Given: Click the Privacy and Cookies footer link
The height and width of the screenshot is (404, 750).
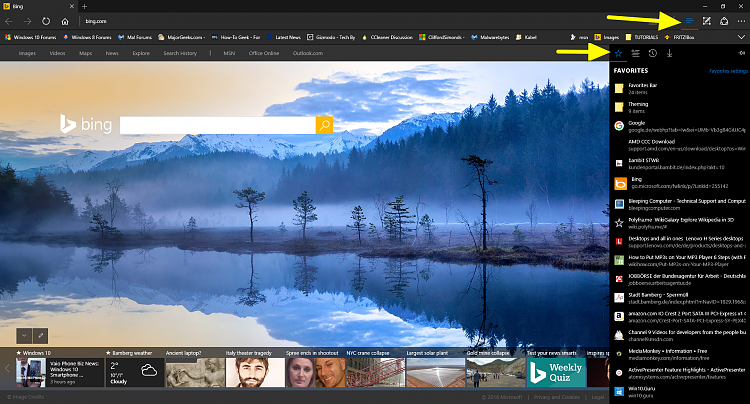Looking at the screenshot, I should [x=557, y=397].
